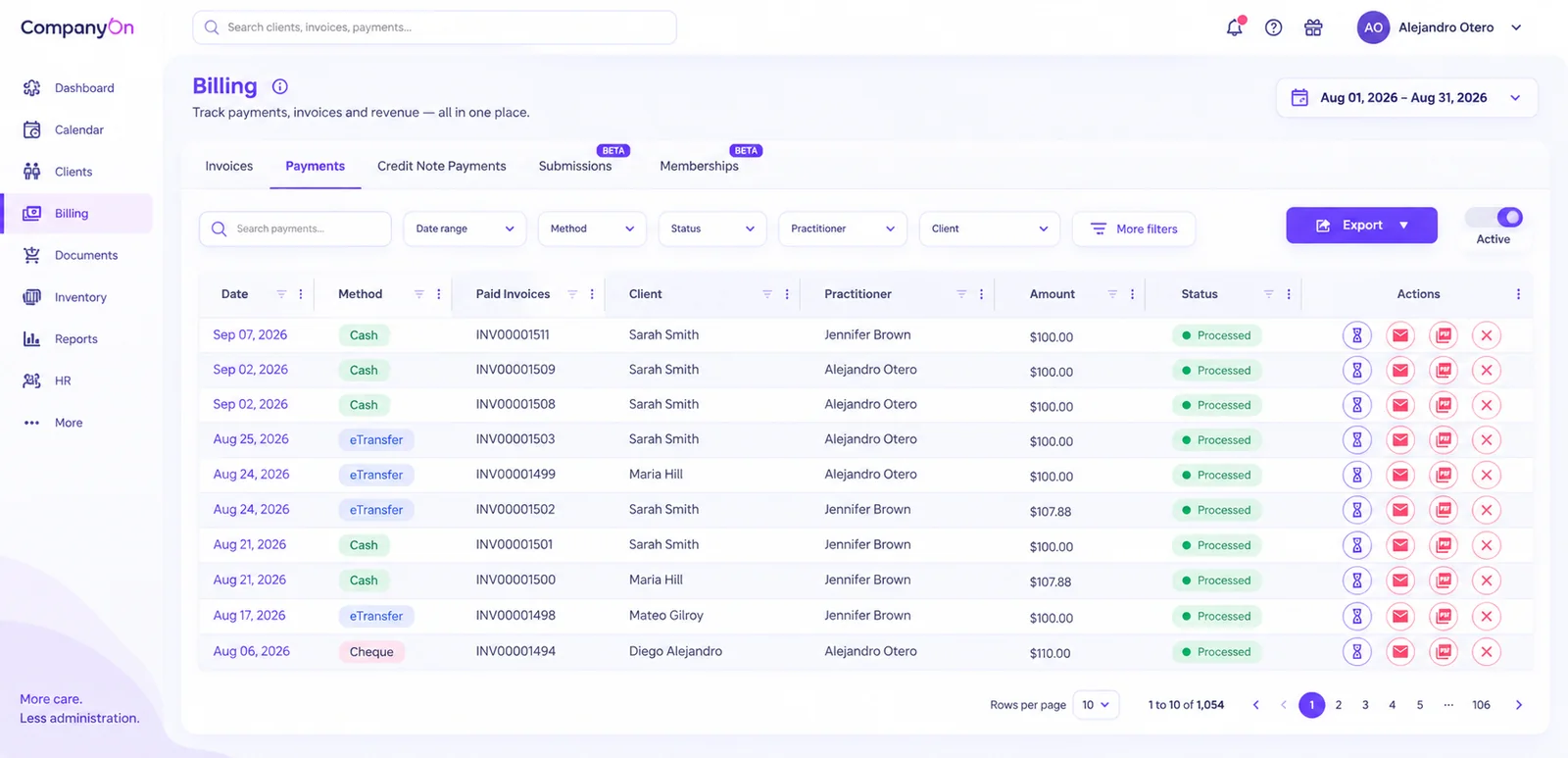
Task: Switch to the Memberships tab
Action: (699, 166)
